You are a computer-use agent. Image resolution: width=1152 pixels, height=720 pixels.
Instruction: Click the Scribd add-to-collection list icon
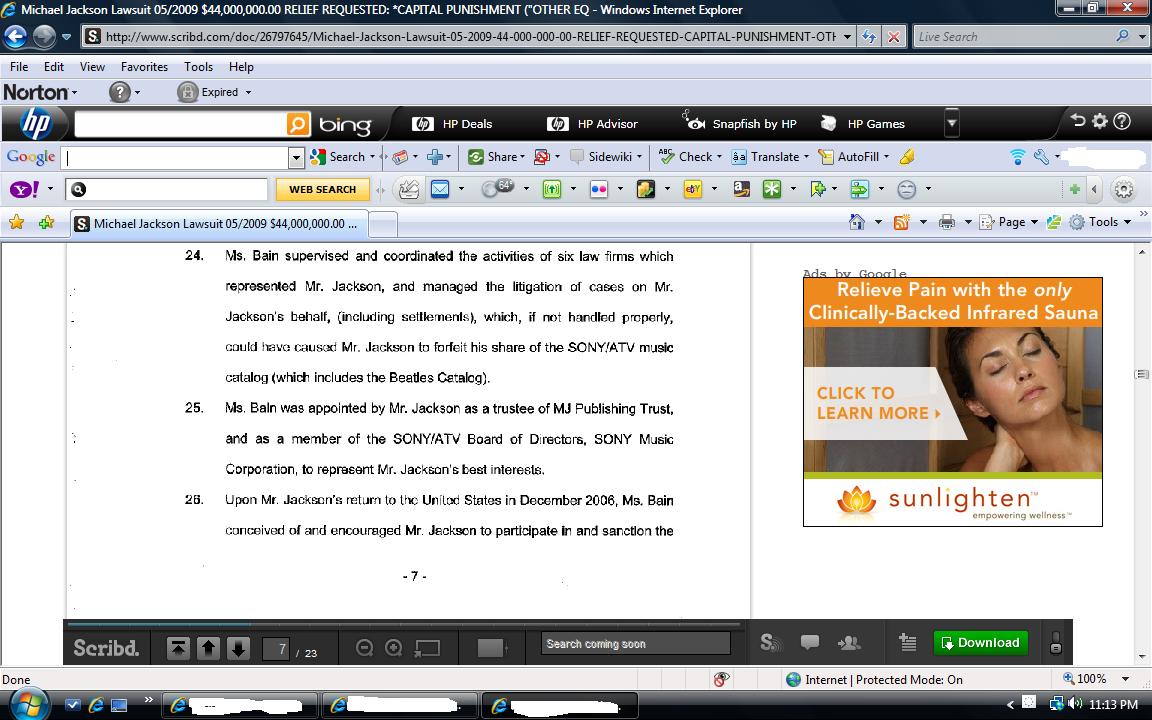coord(907,643)
